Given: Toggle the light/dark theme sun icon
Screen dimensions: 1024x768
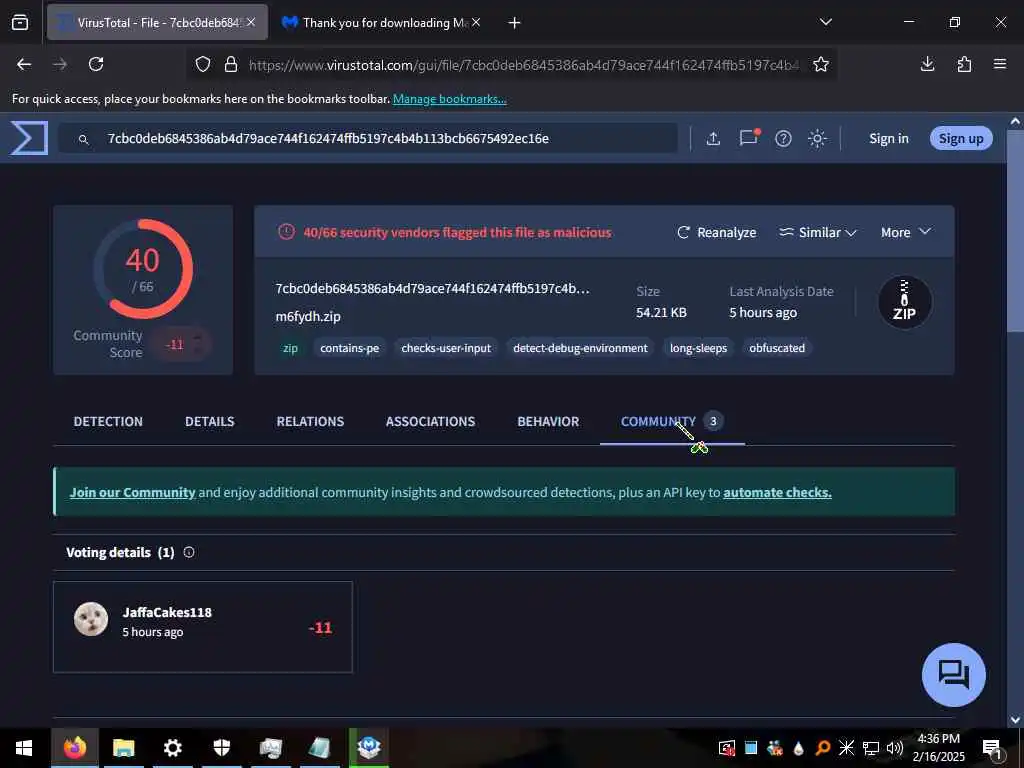Looking at the screenshot, I should pyautogui.click(x=817, y=138).
